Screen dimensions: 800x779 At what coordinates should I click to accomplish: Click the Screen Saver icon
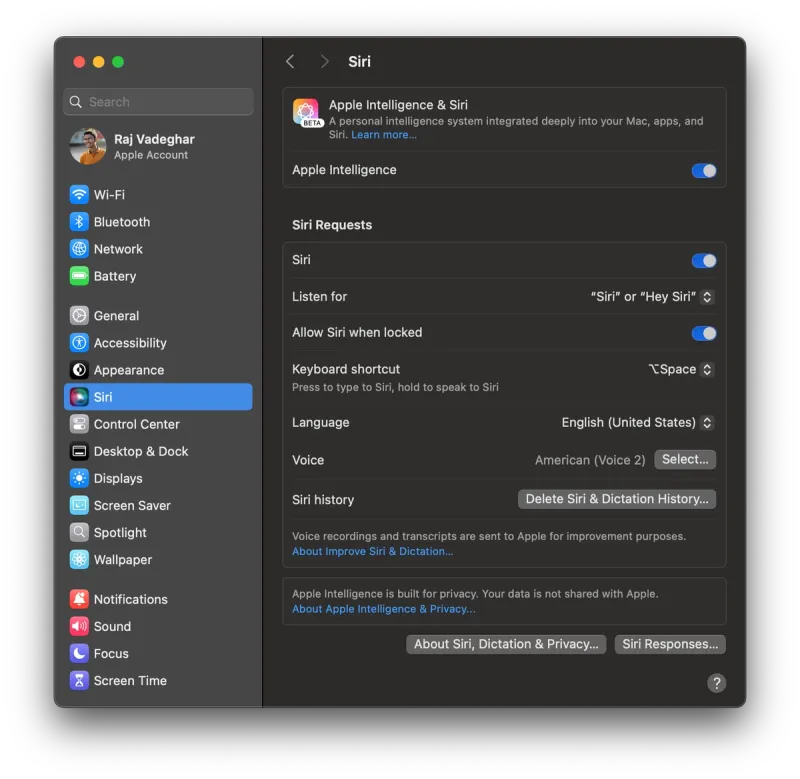[x=79, y=505]
